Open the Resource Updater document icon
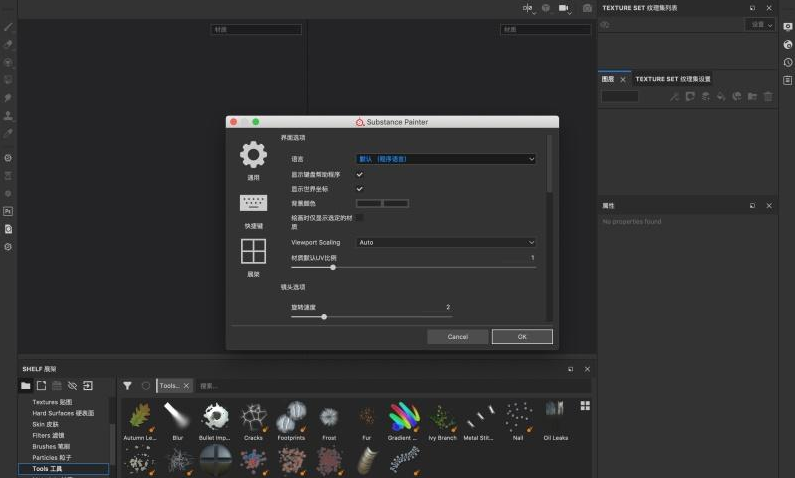Screen dimensions: 795x478 click(8, 229)
